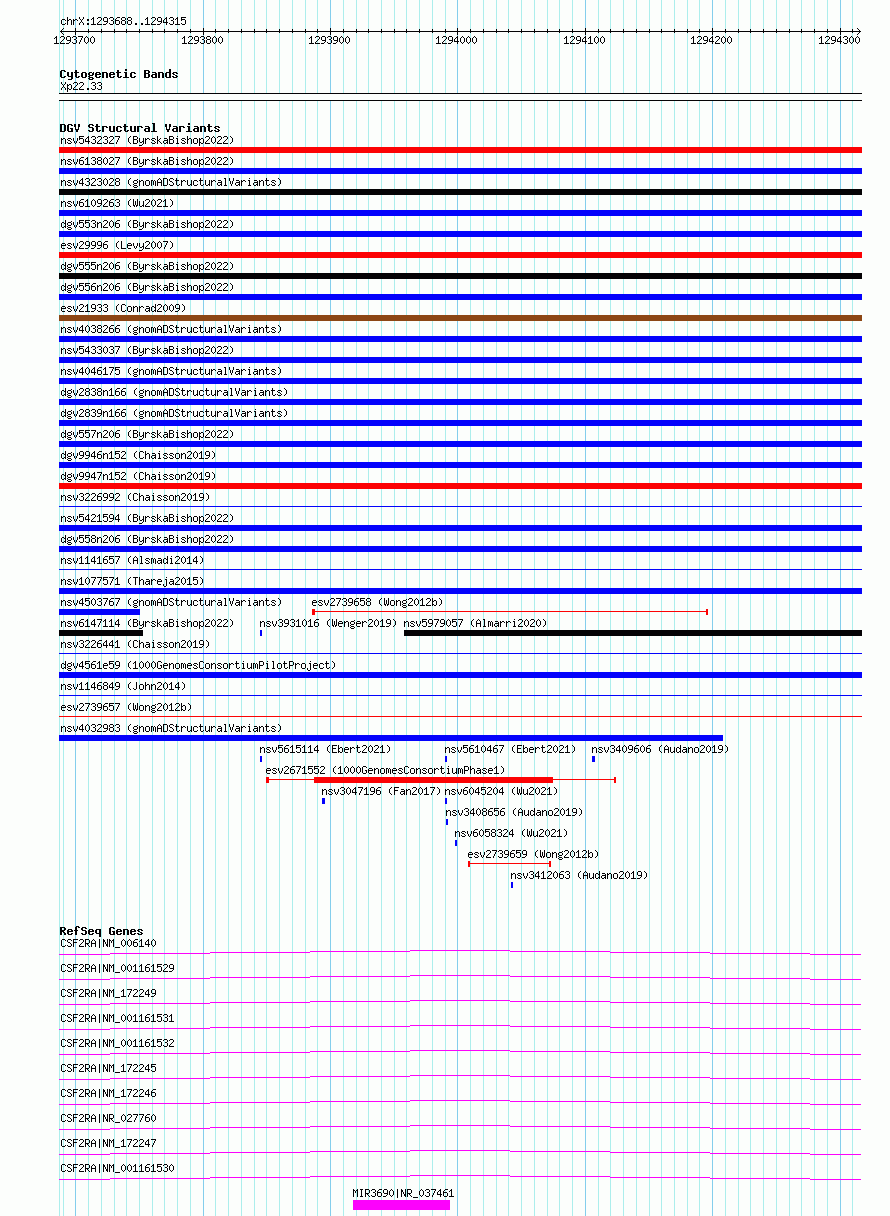The image size is (890, 1216).
Task: Open nsv4323028 gnomAD structural variant label
Action: pos(171,182)
